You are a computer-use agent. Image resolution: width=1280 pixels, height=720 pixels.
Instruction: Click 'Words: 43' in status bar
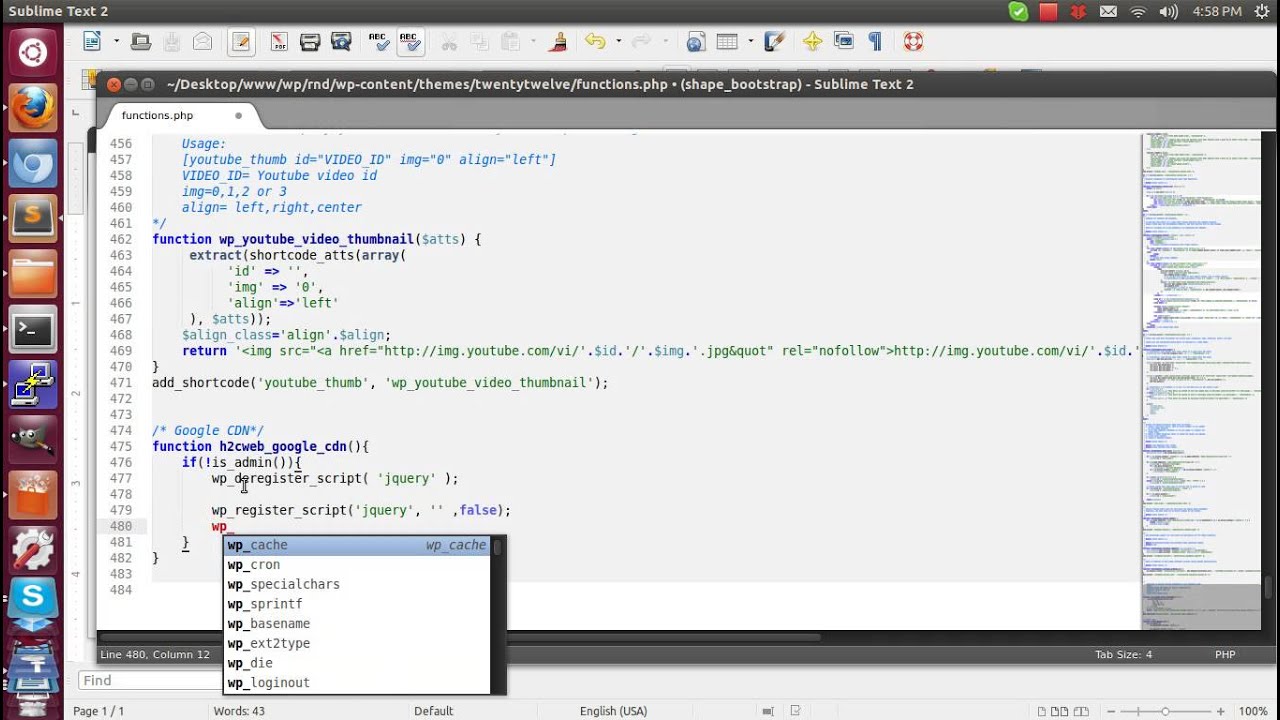[x=239, y=711]
